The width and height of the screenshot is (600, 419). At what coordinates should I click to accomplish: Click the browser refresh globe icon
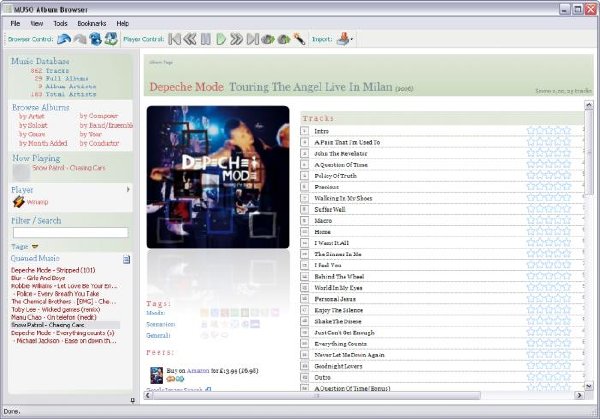click(111, 39)
